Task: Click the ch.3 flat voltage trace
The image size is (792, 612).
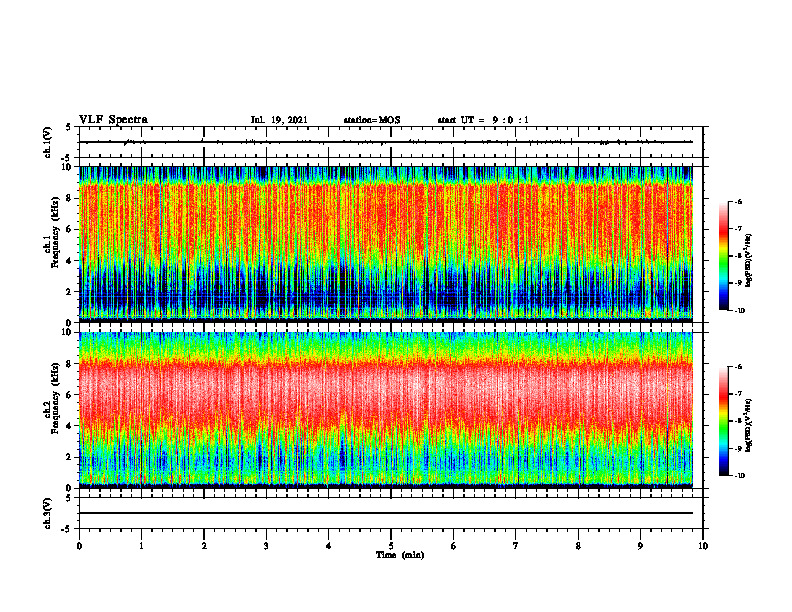Action: (386, 513)
